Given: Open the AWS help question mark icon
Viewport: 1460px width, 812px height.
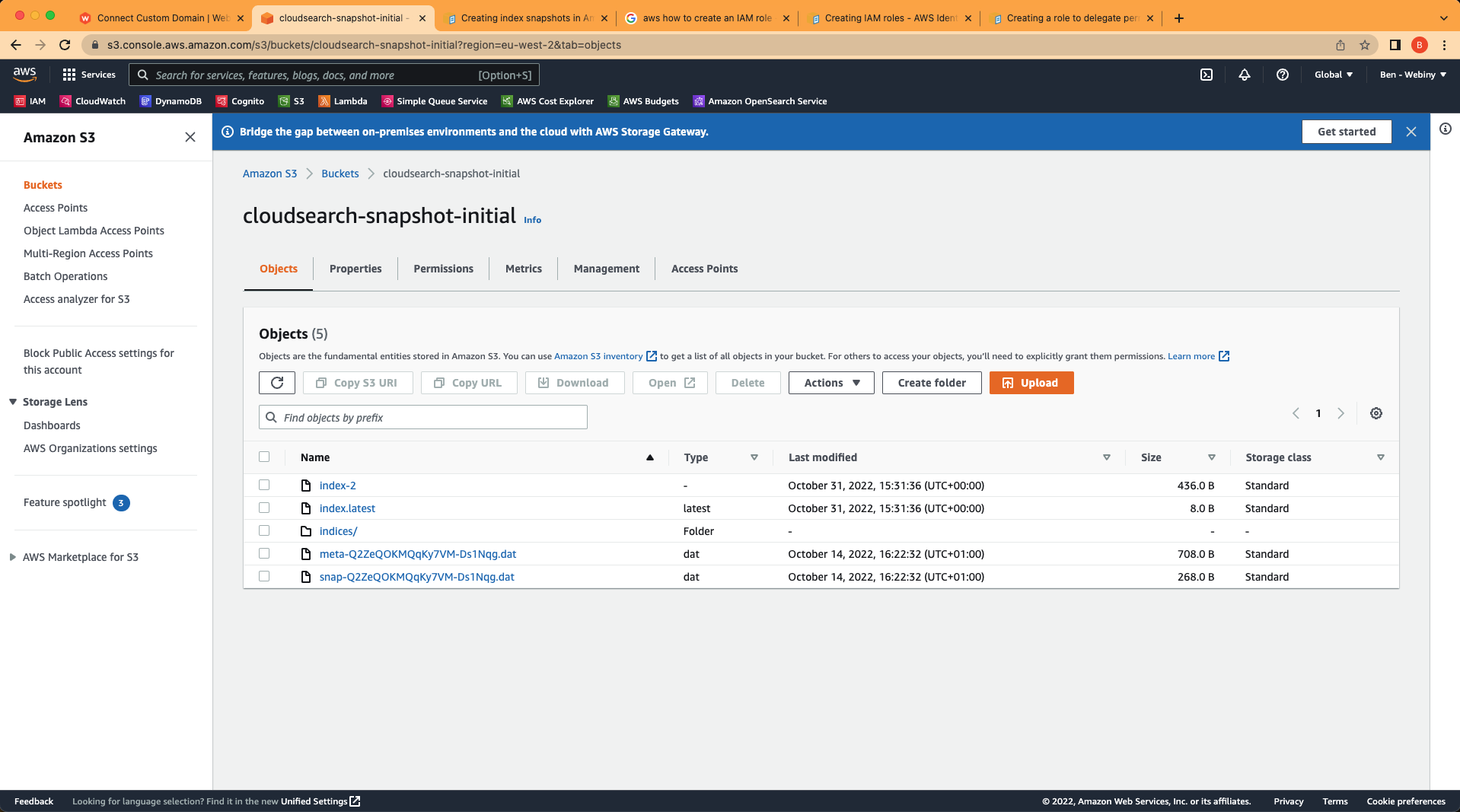Looking at the screenshot, I should coord(1283,75).
